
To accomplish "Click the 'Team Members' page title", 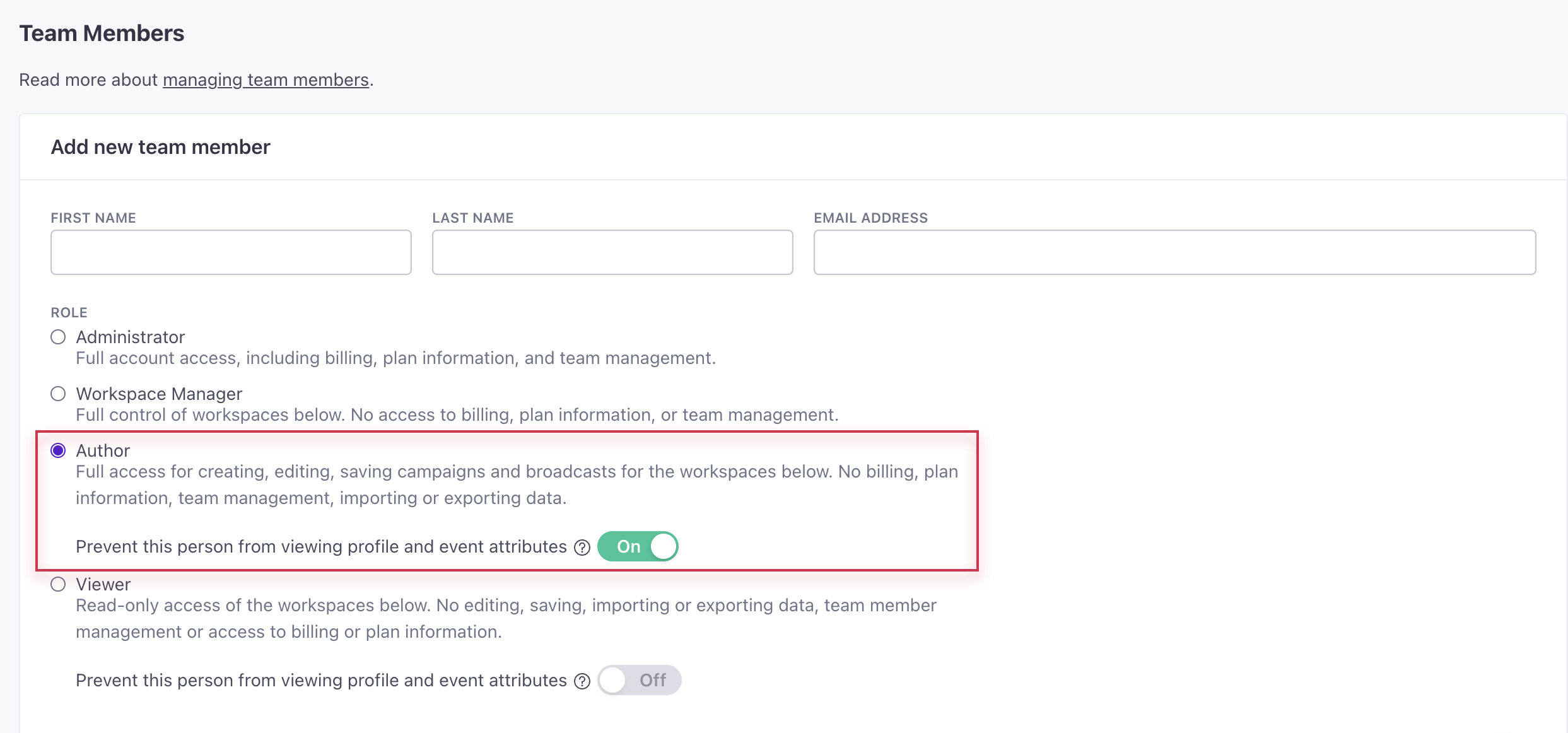I will (x=102, y=33).
